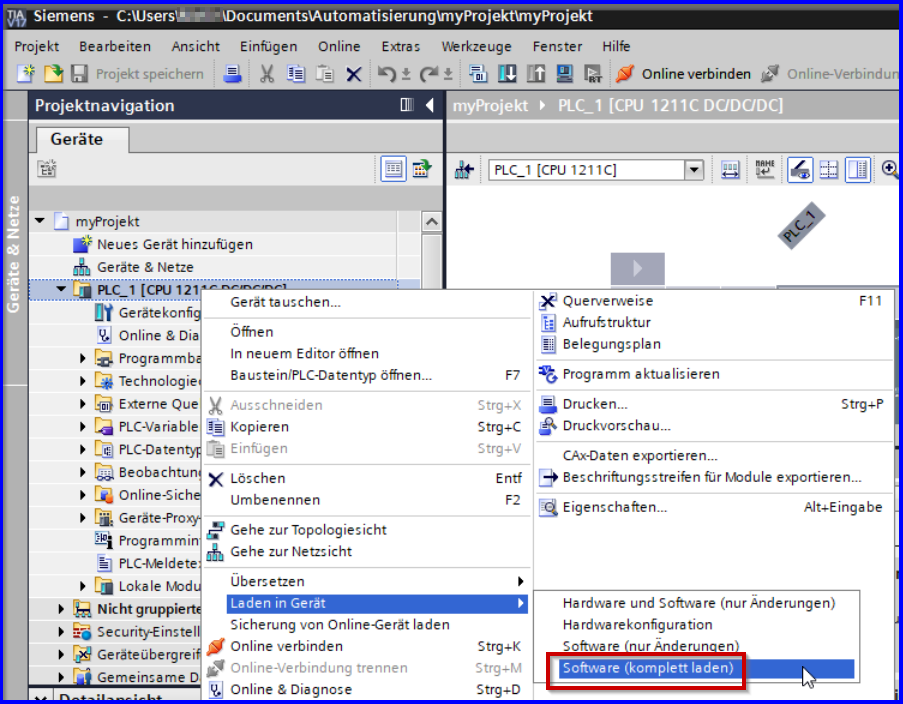Click the undo arrow icon
Screen dimensions: 903x704
tap(388, 74)
